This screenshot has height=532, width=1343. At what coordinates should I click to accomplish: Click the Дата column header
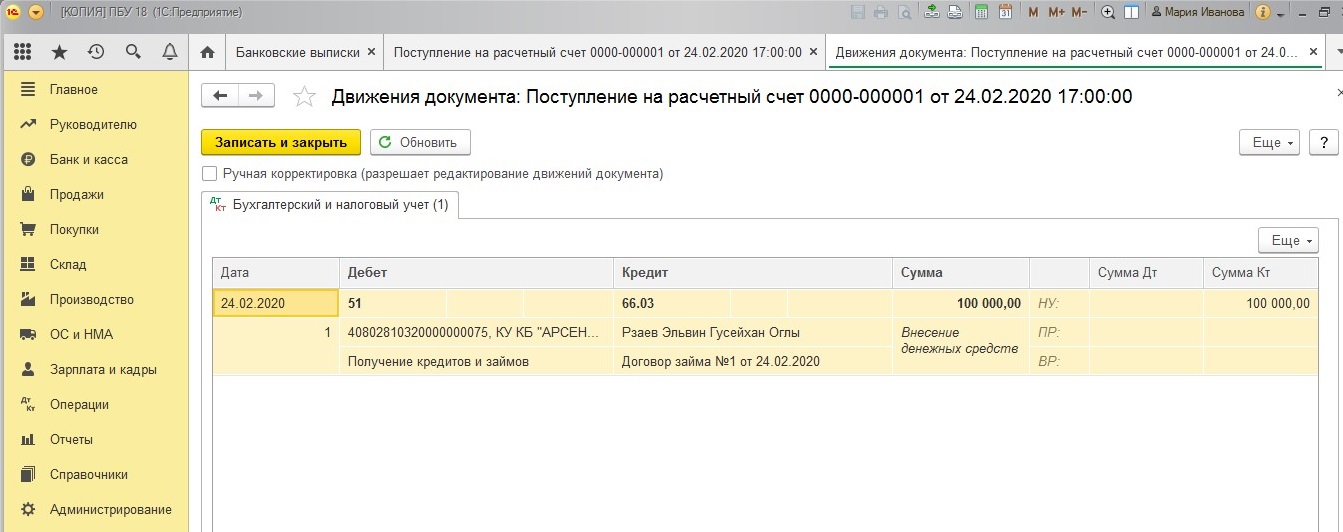(x=276, y=272)
